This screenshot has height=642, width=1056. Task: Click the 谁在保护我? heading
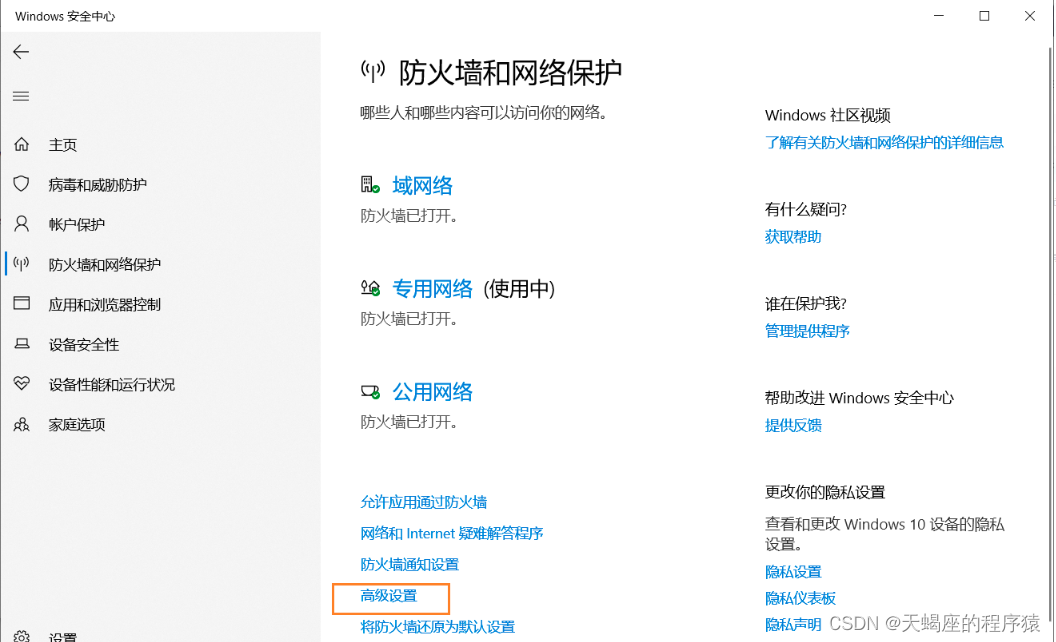(x=805, y=304)
